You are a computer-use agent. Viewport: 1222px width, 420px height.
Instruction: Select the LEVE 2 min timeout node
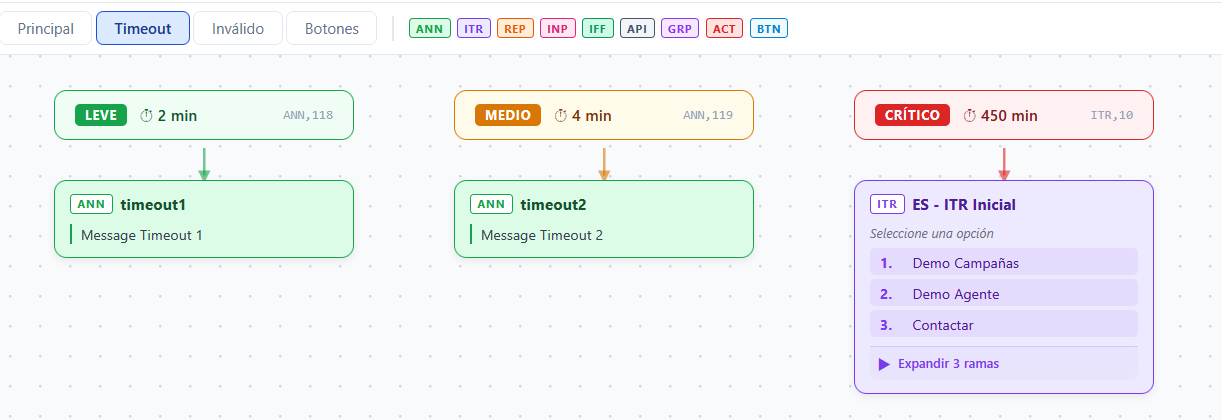204,115
